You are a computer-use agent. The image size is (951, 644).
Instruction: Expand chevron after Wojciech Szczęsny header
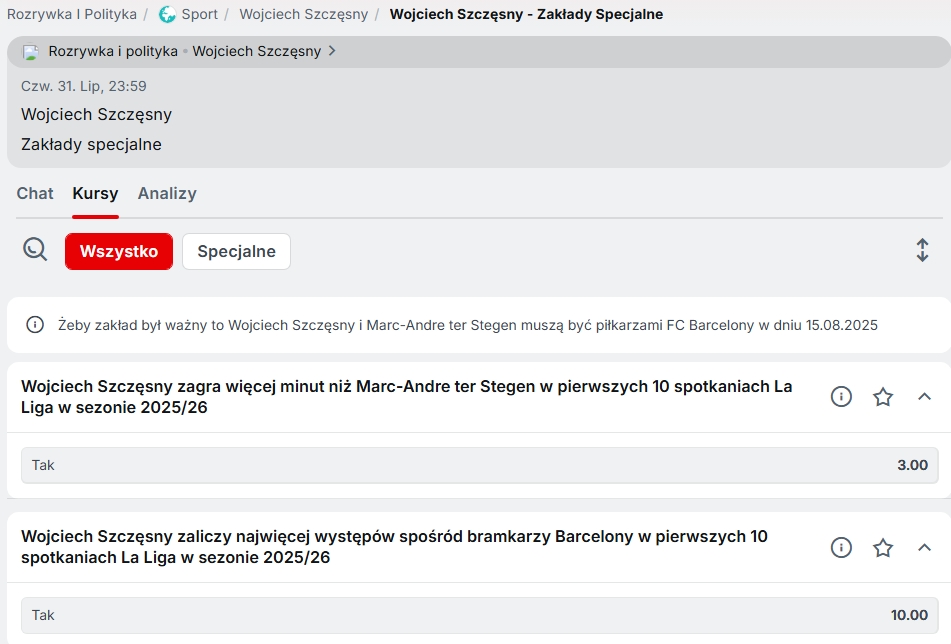332,51
